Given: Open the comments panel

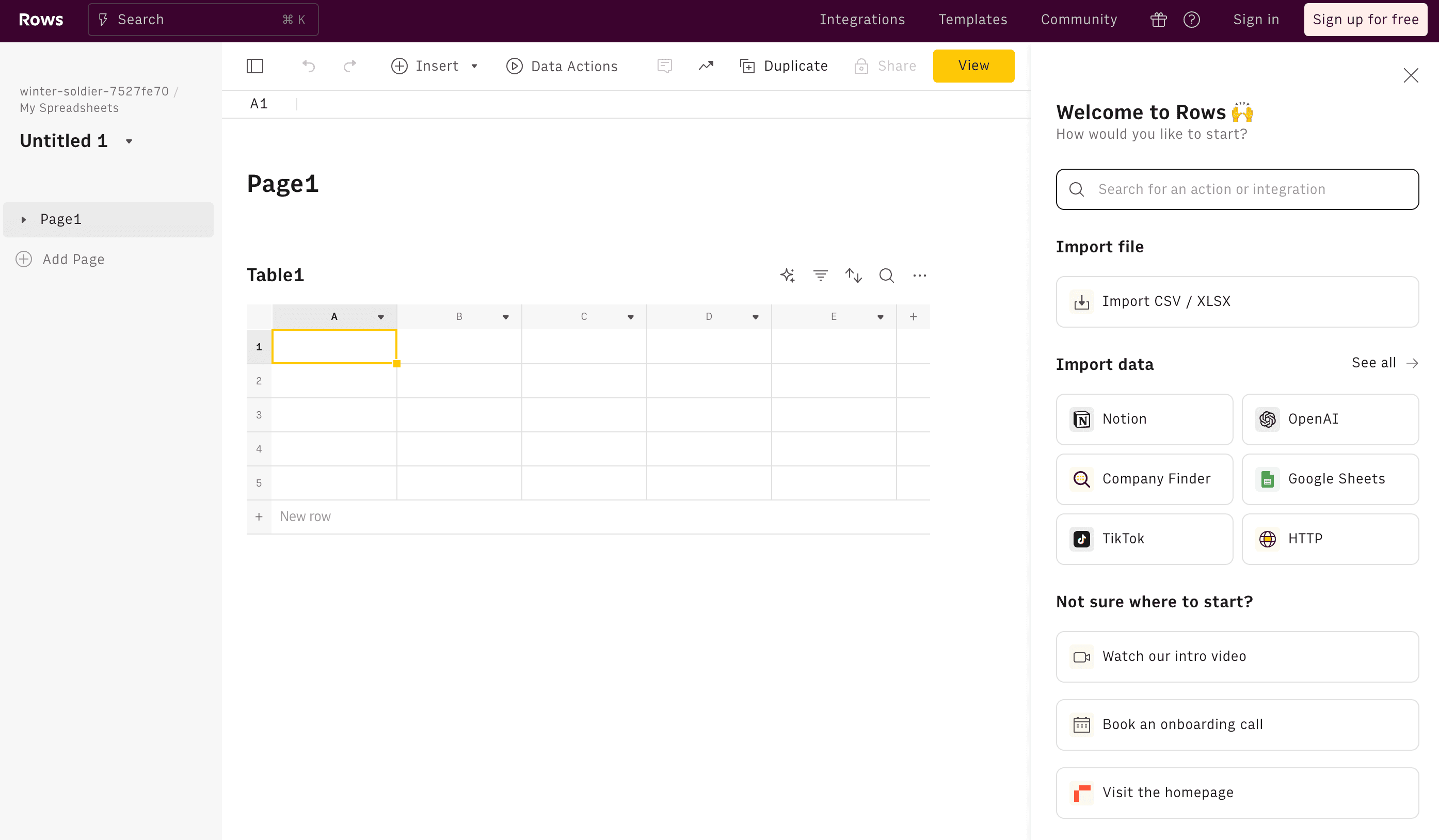Looking at the screenshot, I should [664, 66].
